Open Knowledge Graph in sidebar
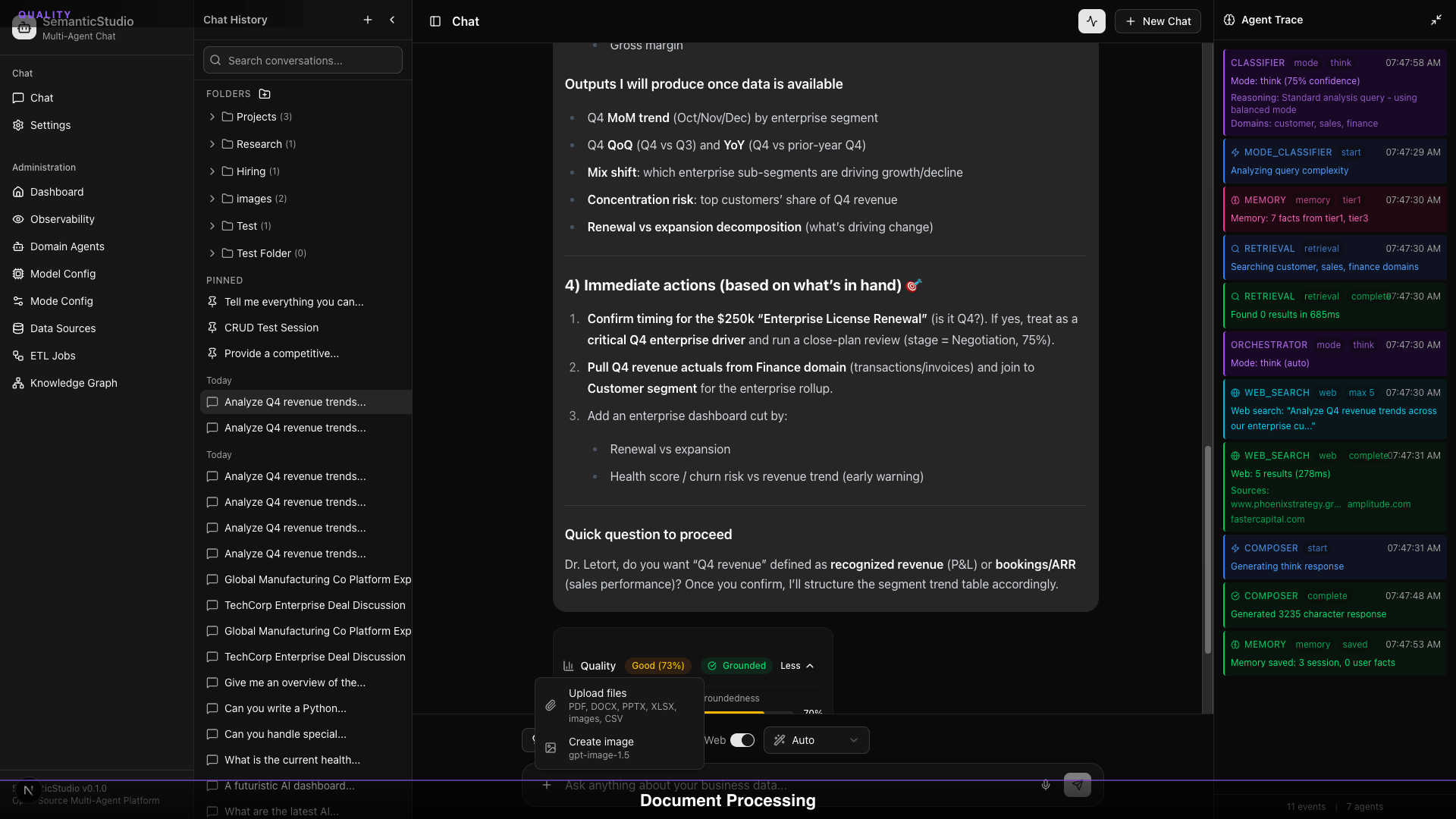1456x819 pixels. (x=74, y=383)
